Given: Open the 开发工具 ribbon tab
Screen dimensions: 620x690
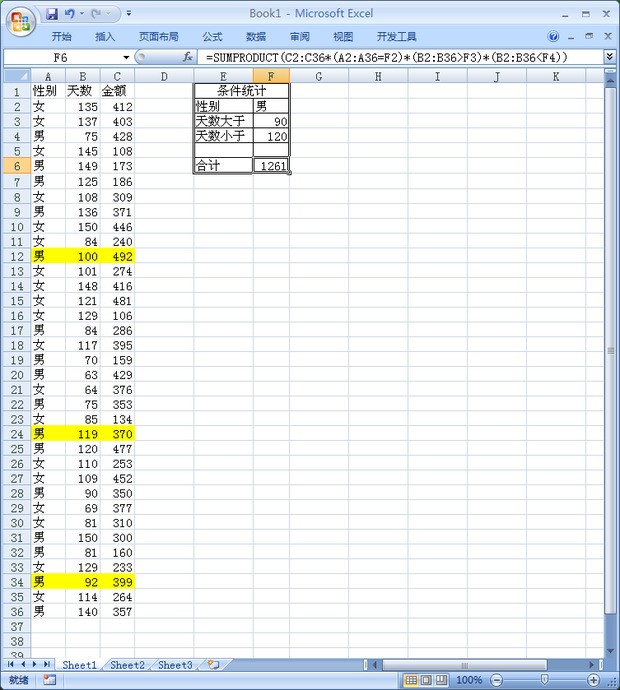Looking at the screenshot, I should click(x=396, y=37).
